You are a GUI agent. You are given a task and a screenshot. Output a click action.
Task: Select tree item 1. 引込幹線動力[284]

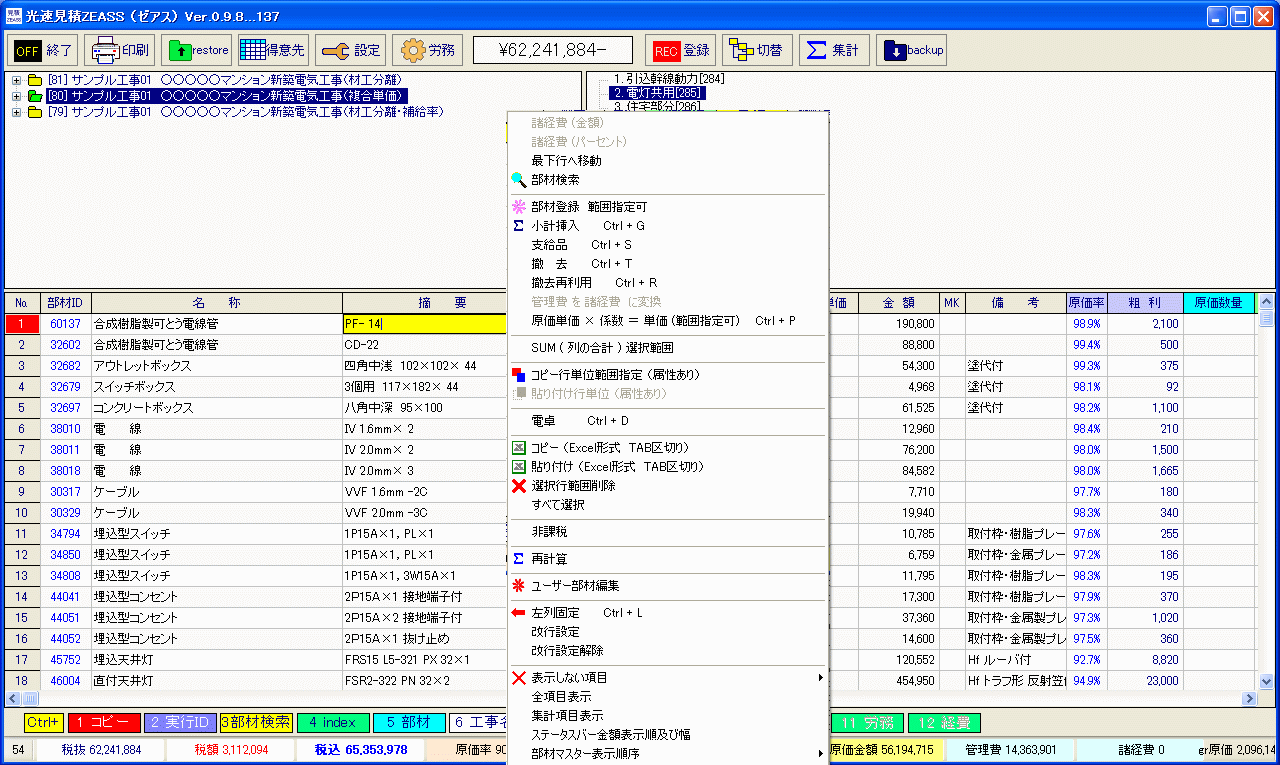click(x=668, y=78)
